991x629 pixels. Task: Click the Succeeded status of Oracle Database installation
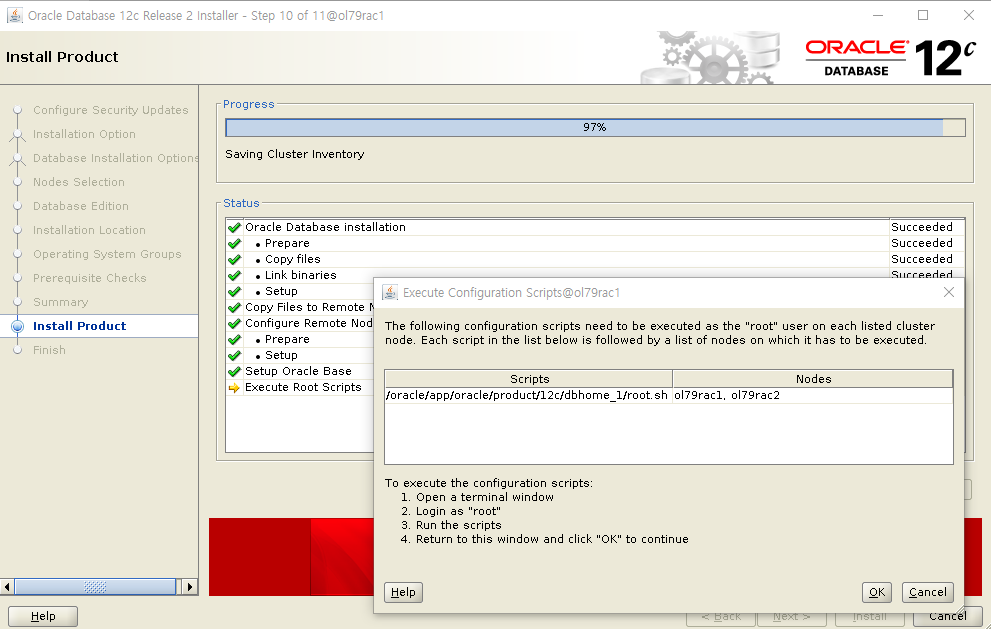point(921,227)
